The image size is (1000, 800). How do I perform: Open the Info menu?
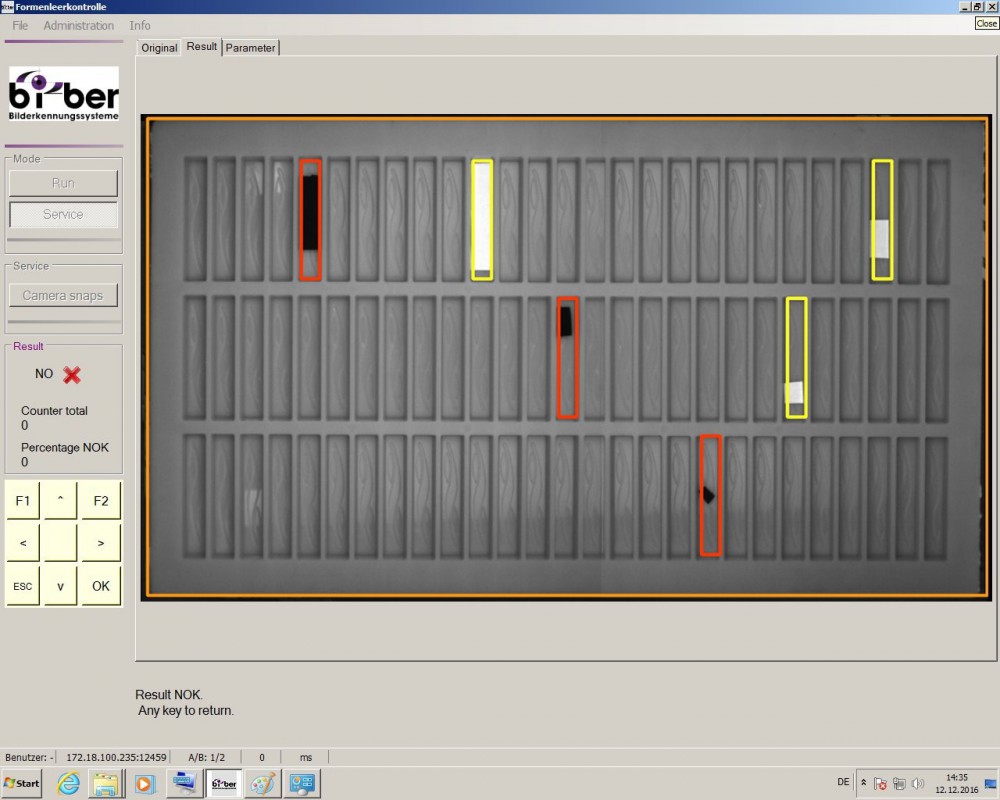click(x=140, y=25)
